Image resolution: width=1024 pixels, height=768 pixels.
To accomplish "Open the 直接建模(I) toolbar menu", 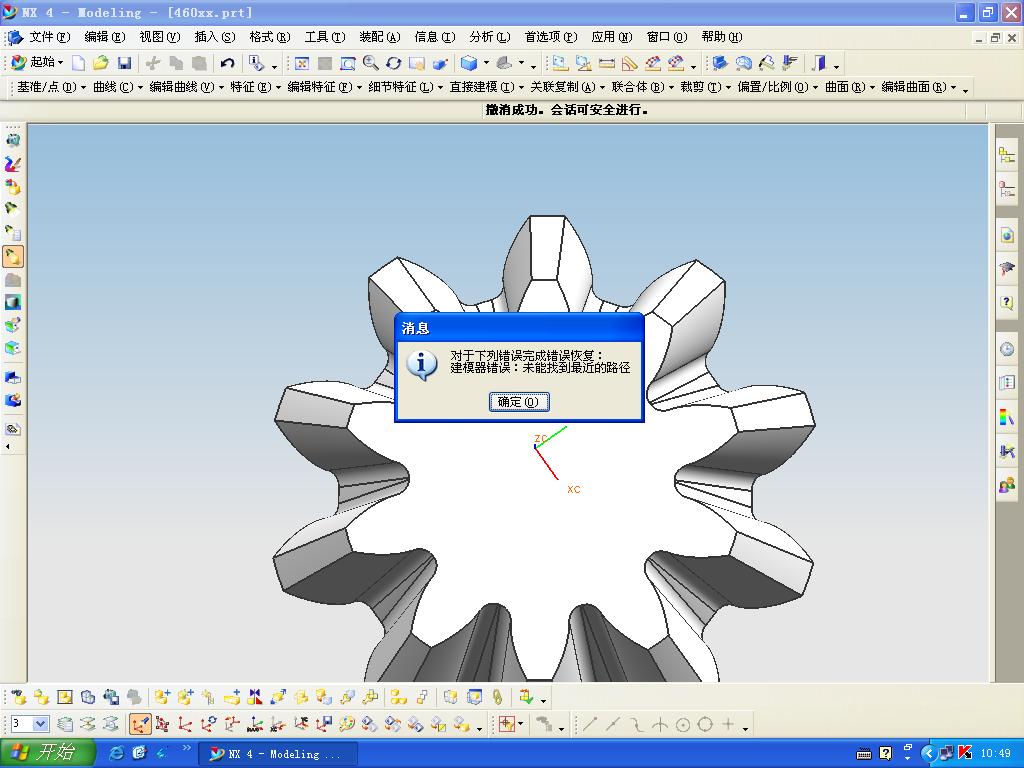I will coord(487,87).
